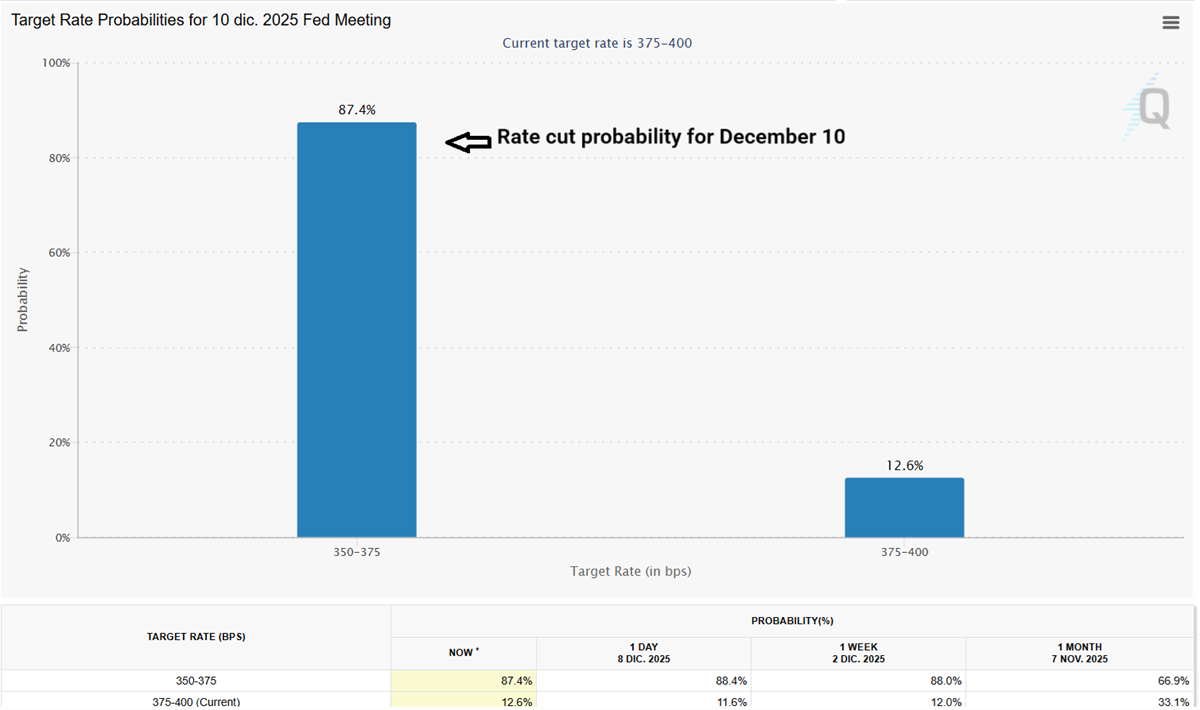Screen dimensions: 1200x710
Task: Highlight the NOW column header
Action: coord(463,652)
